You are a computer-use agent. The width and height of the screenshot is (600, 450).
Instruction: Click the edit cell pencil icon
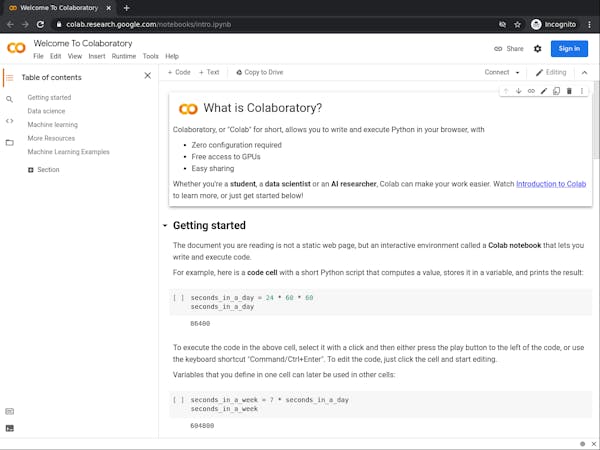tap(544, 91)
